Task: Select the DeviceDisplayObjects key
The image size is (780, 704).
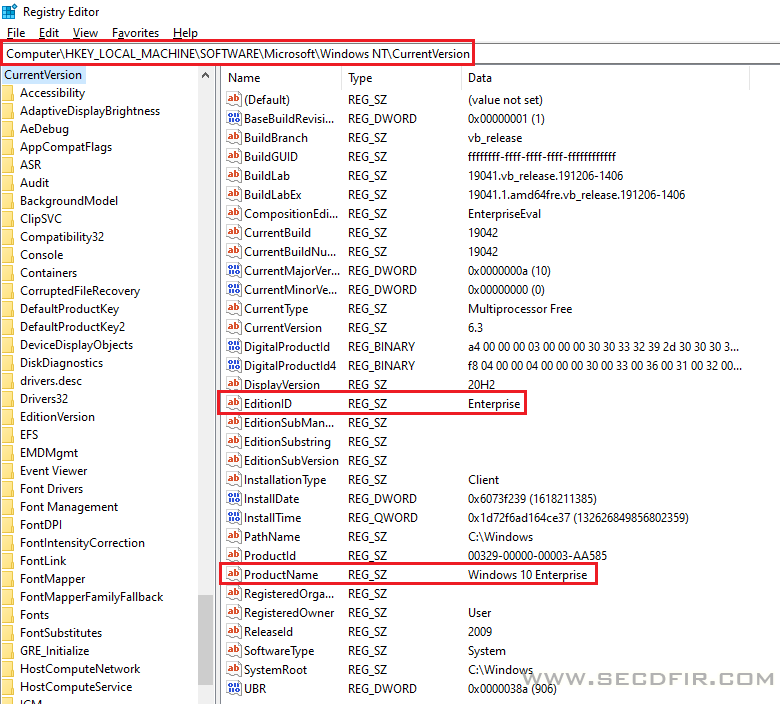Action: (76, 345)
